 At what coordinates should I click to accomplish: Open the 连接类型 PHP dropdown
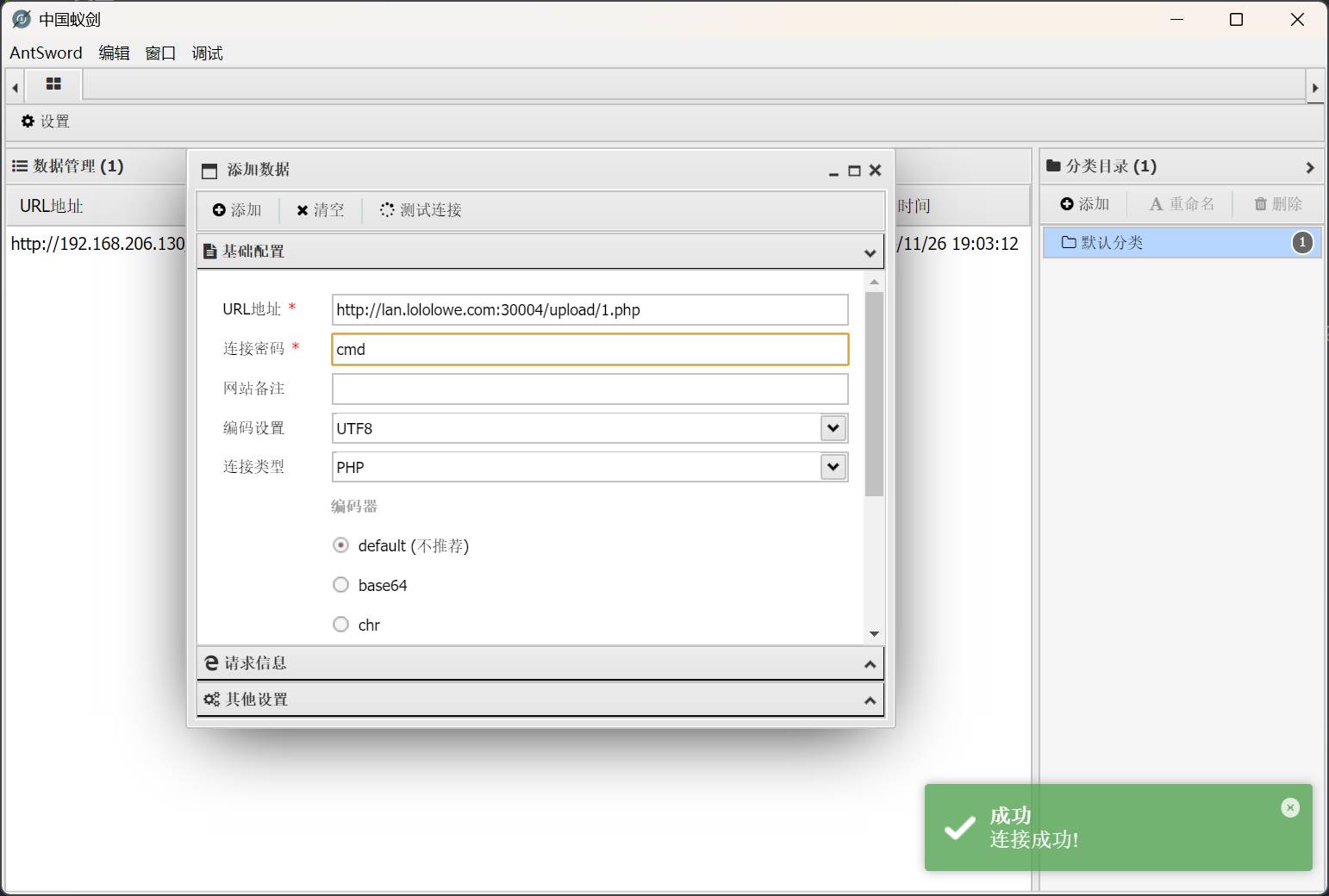(x=833, y=467)
